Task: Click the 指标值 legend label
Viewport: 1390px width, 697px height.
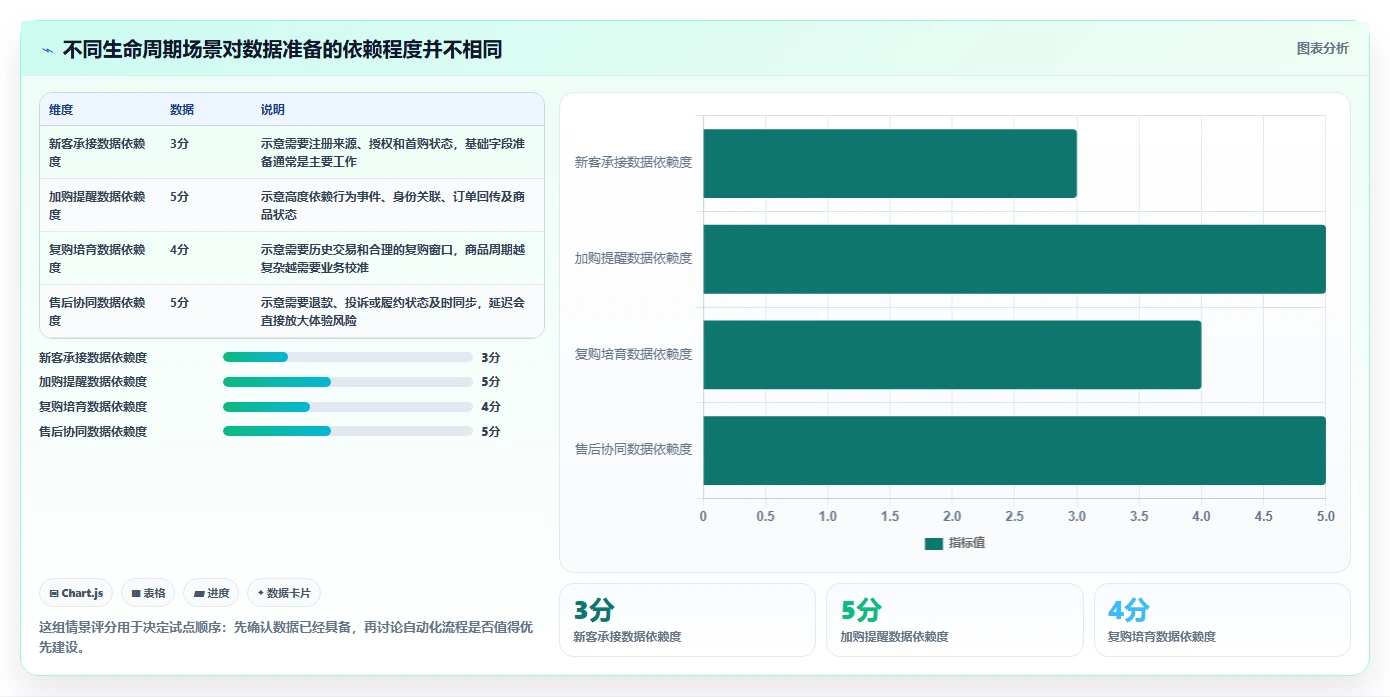Action: pos(967,543)
